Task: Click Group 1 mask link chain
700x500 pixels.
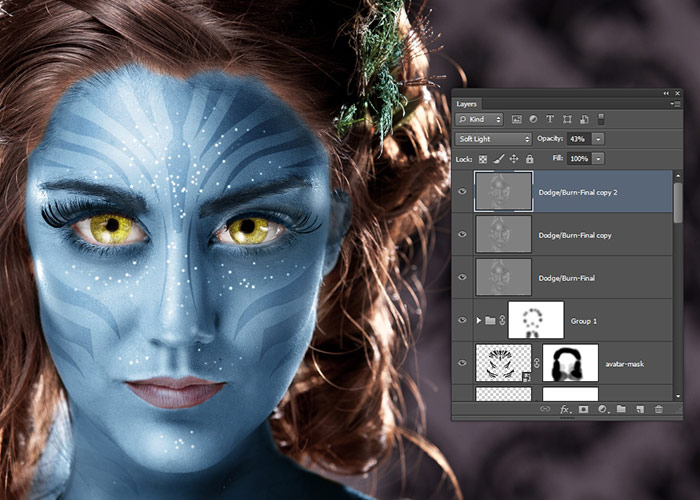Action: pos(502,320)
